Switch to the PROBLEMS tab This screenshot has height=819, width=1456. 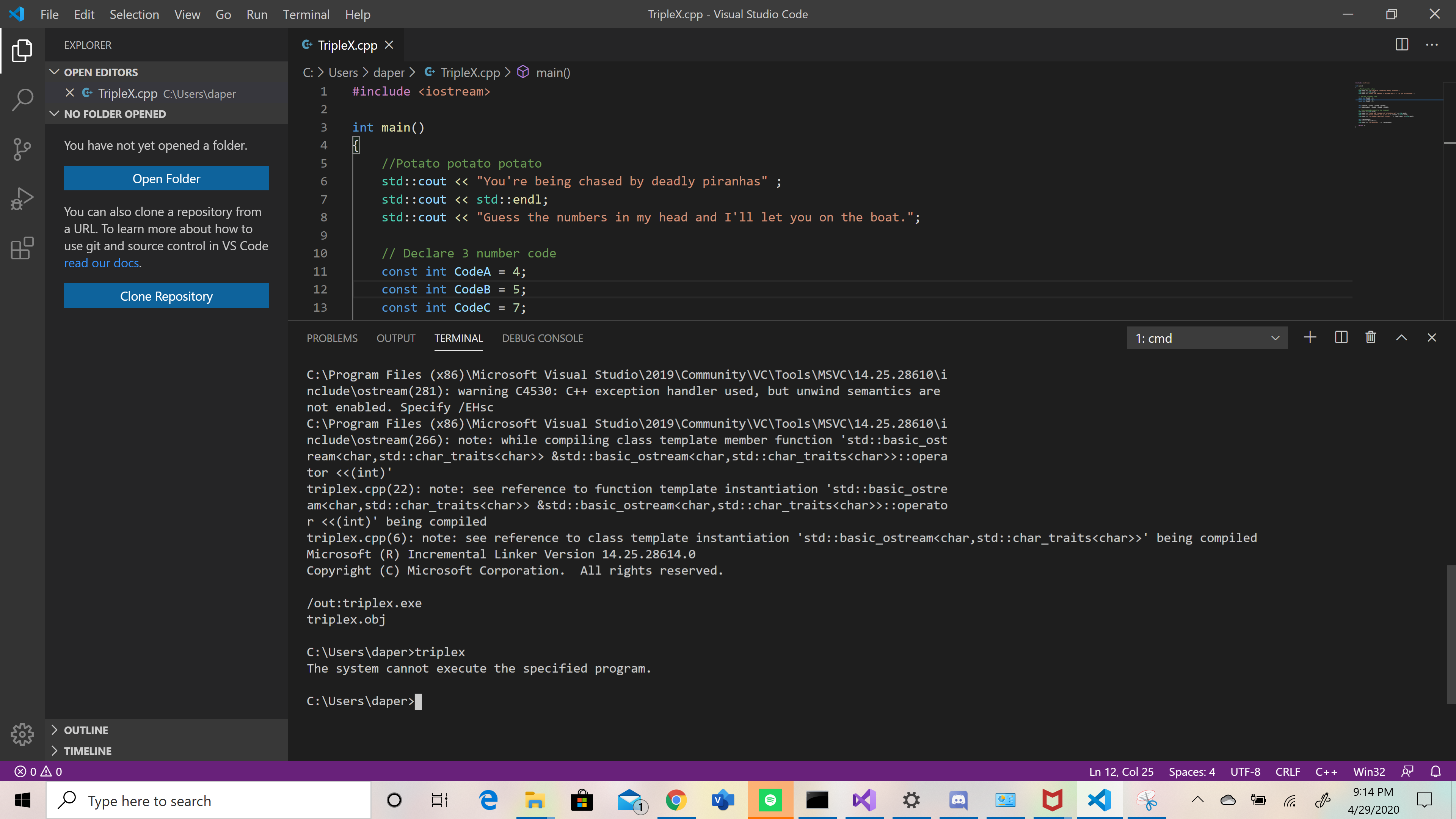click(x=332, y=338)
